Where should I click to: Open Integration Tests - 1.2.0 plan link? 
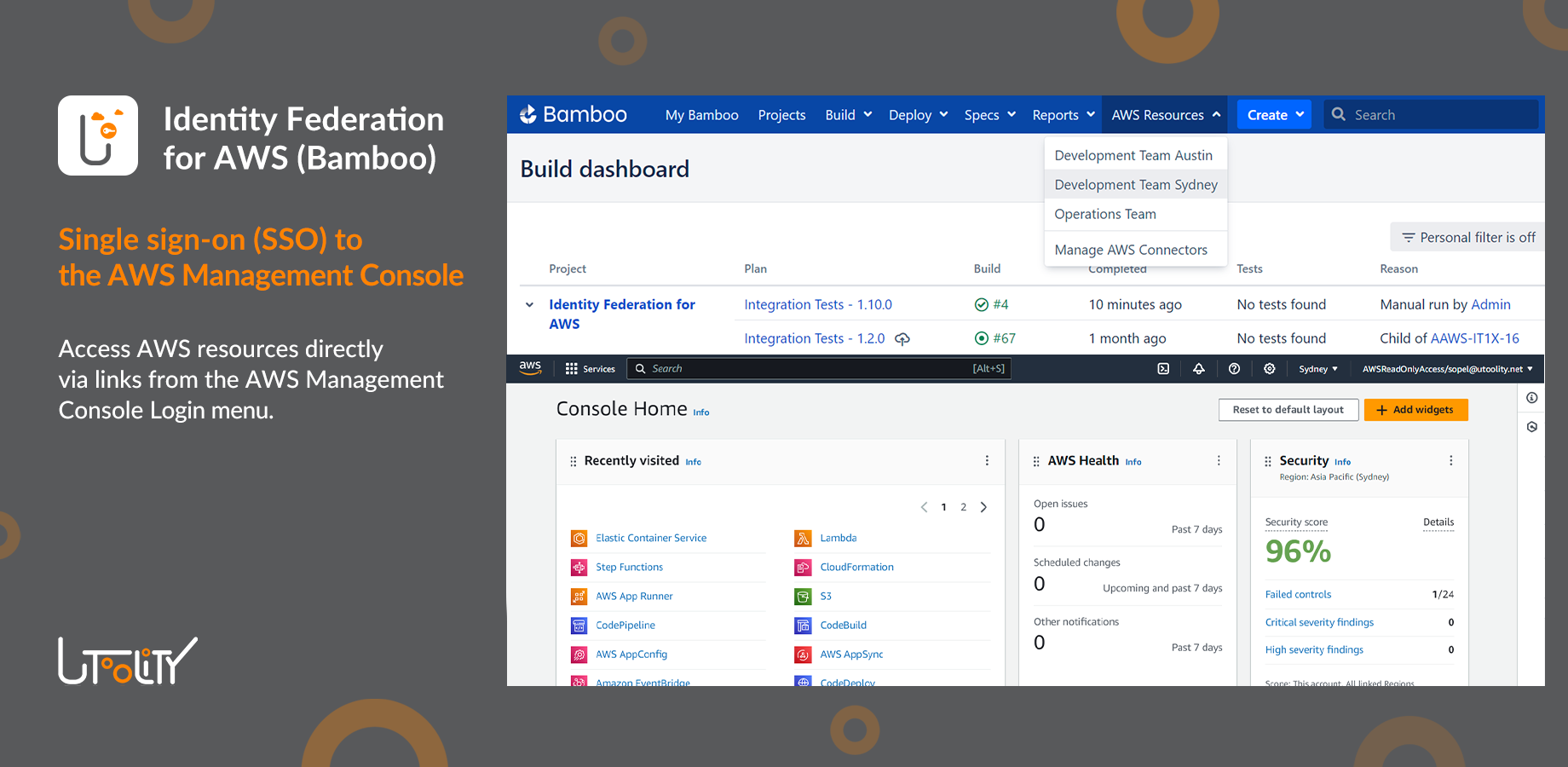(x=814, y=338)
